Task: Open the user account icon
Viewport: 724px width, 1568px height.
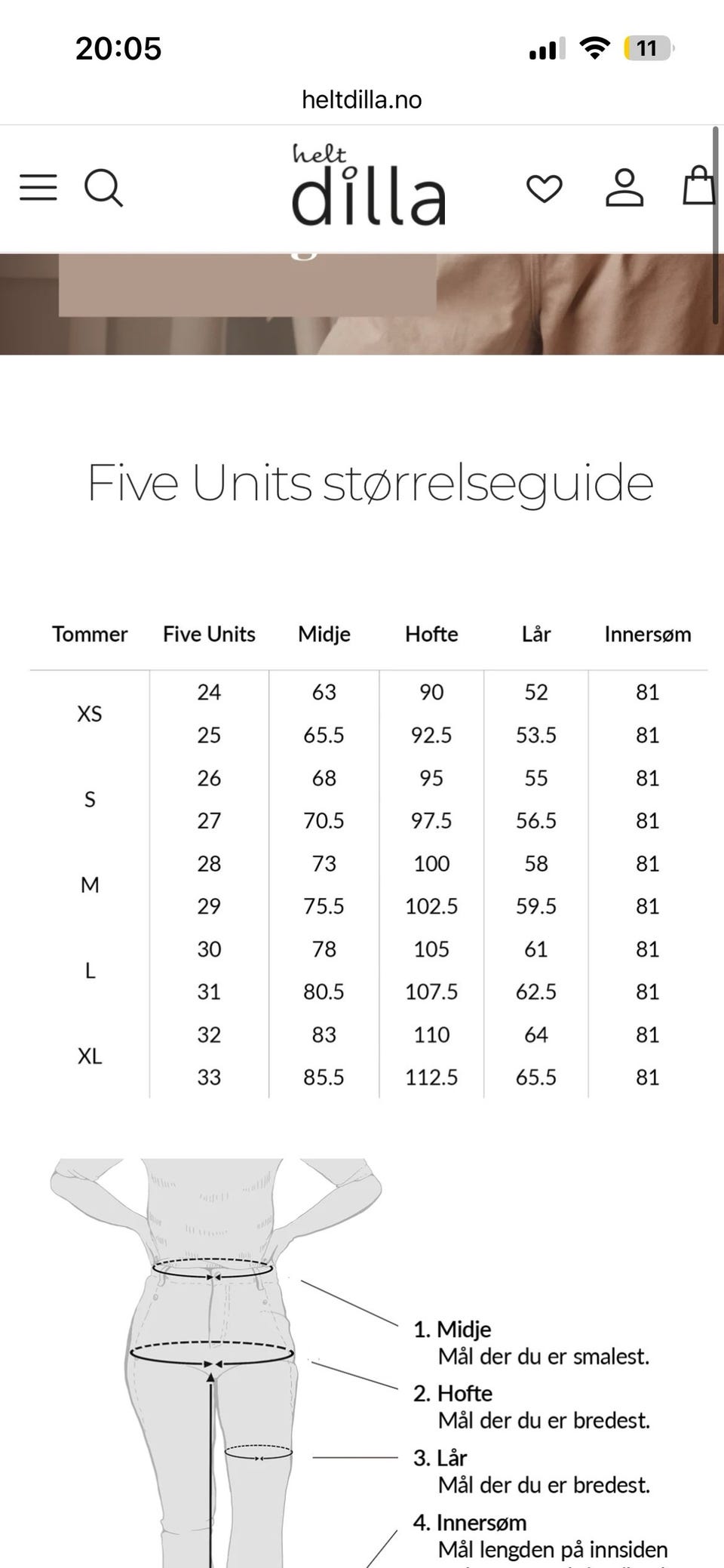Action: (x=625, y=188)
